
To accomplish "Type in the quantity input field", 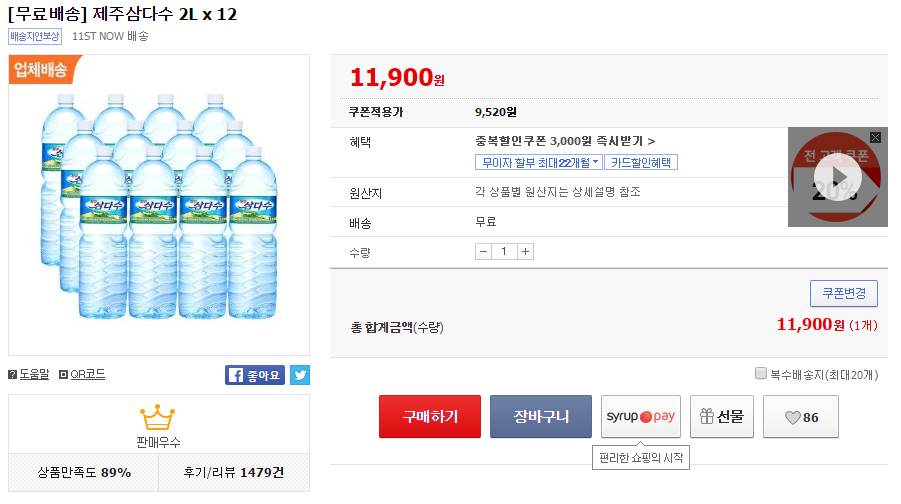I will click(x=505, y=251).
